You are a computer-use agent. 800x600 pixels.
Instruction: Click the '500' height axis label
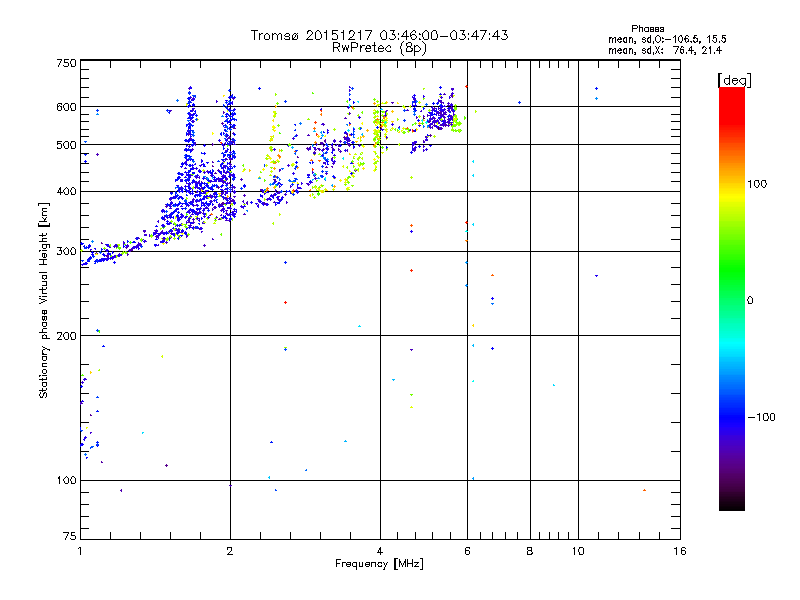coord(66,145)
